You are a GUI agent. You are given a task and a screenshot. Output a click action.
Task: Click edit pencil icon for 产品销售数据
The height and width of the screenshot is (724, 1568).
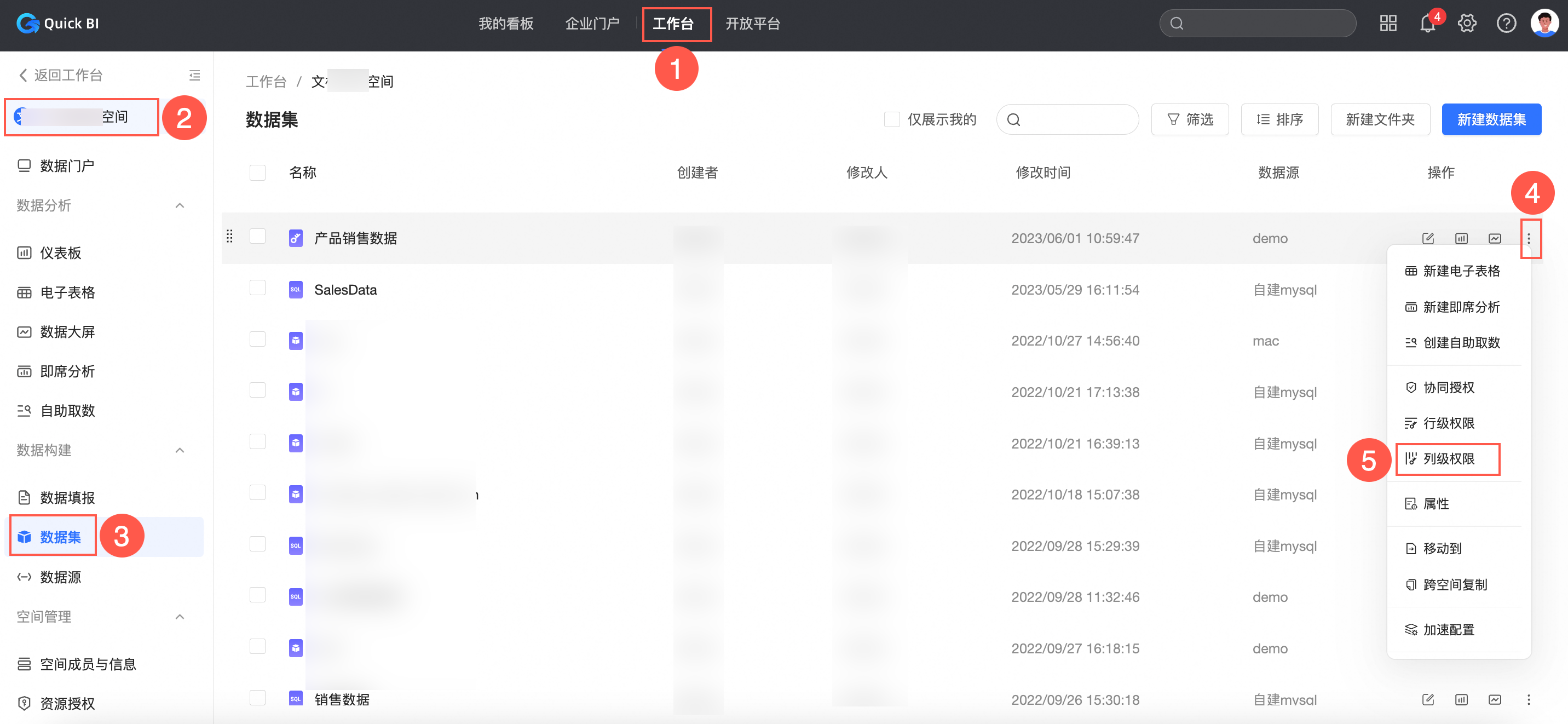[1427, 238]
